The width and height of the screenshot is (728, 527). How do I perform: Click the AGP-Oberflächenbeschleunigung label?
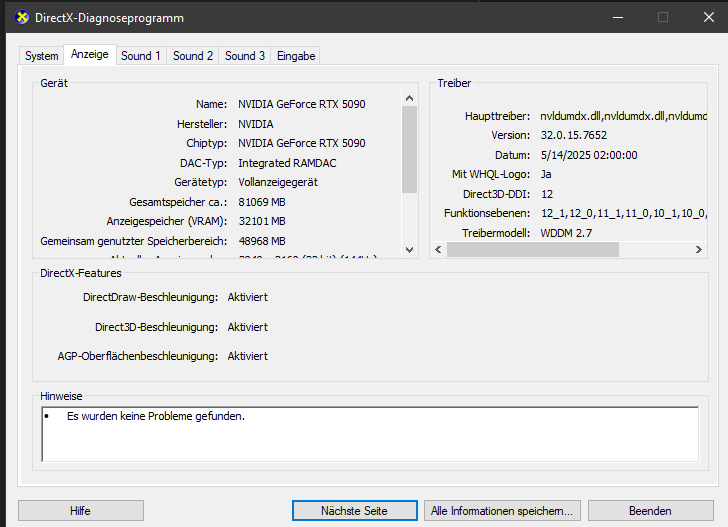click(137, 356)
